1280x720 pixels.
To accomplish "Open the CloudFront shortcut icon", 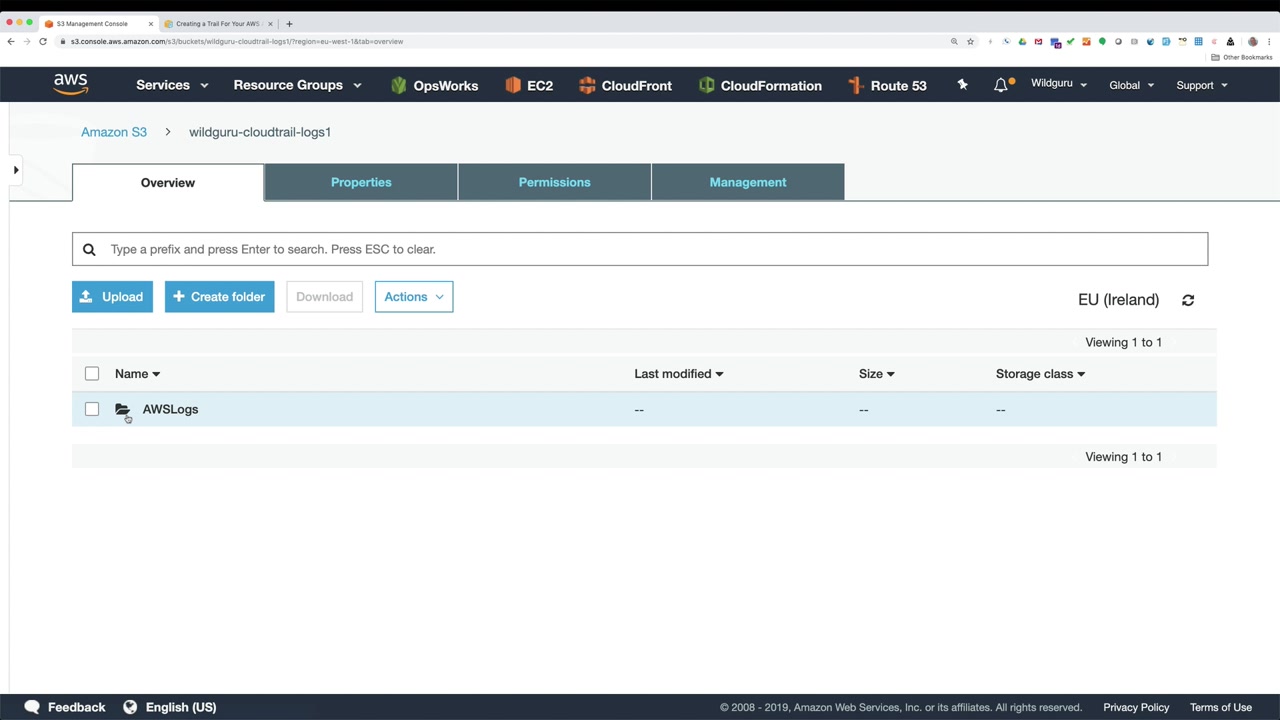I will (x=587, y=85).
